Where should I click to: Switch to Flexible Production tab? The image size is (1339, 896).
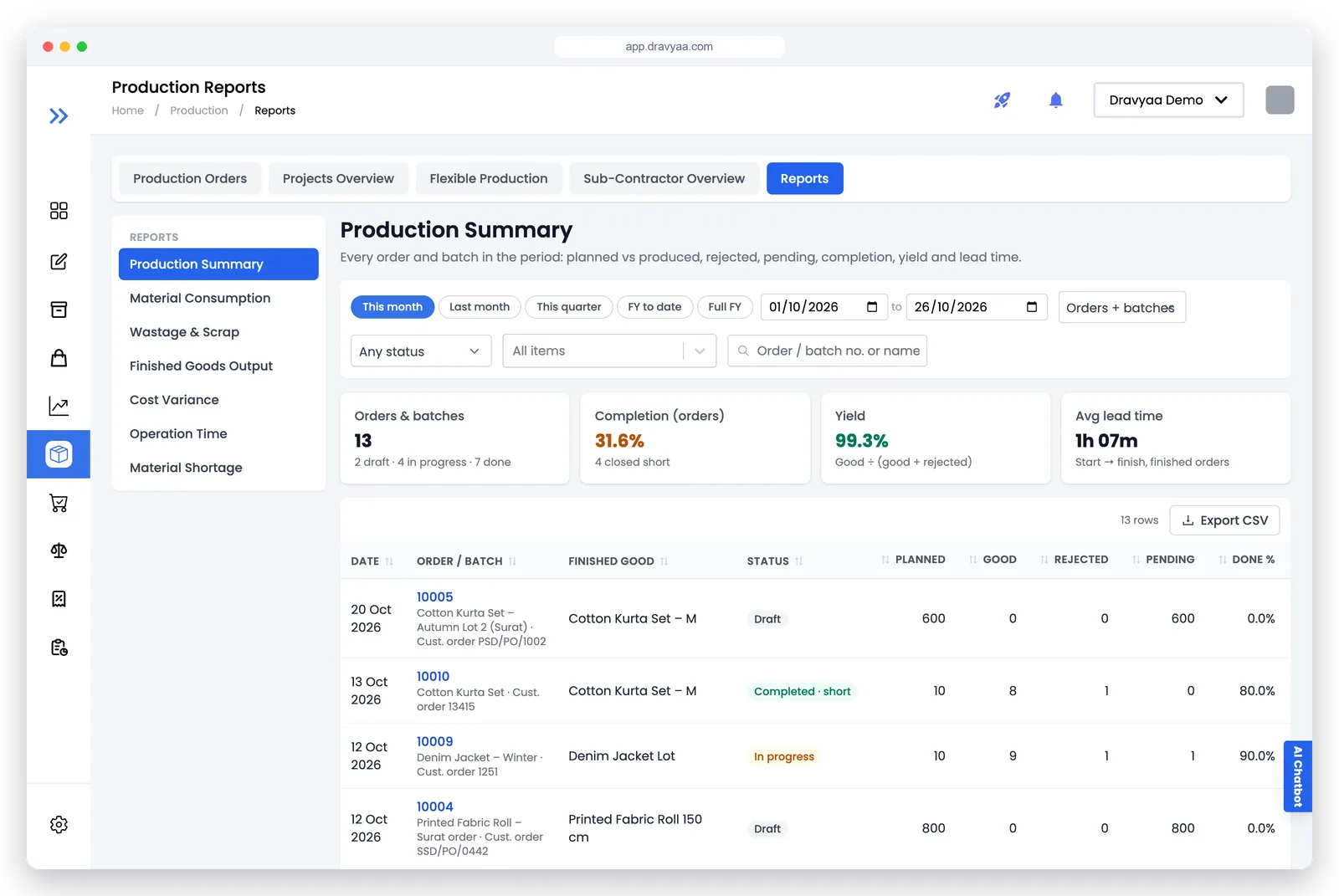[489, 179]
